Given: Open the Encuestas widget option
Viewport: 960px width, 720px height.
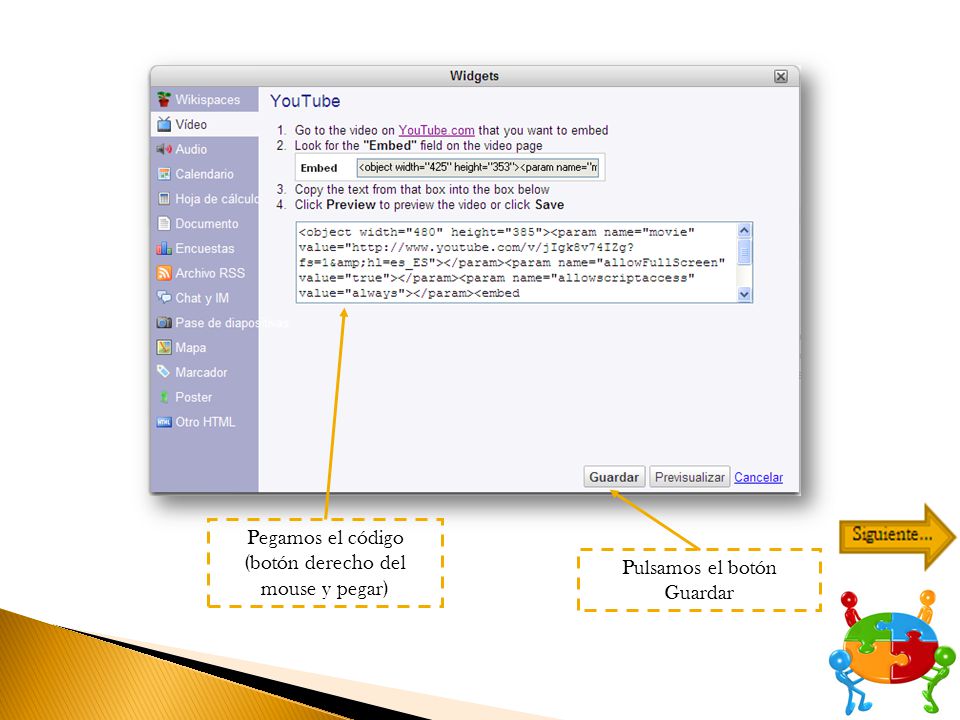Looking at the screenshot, I should pos(204,248).
